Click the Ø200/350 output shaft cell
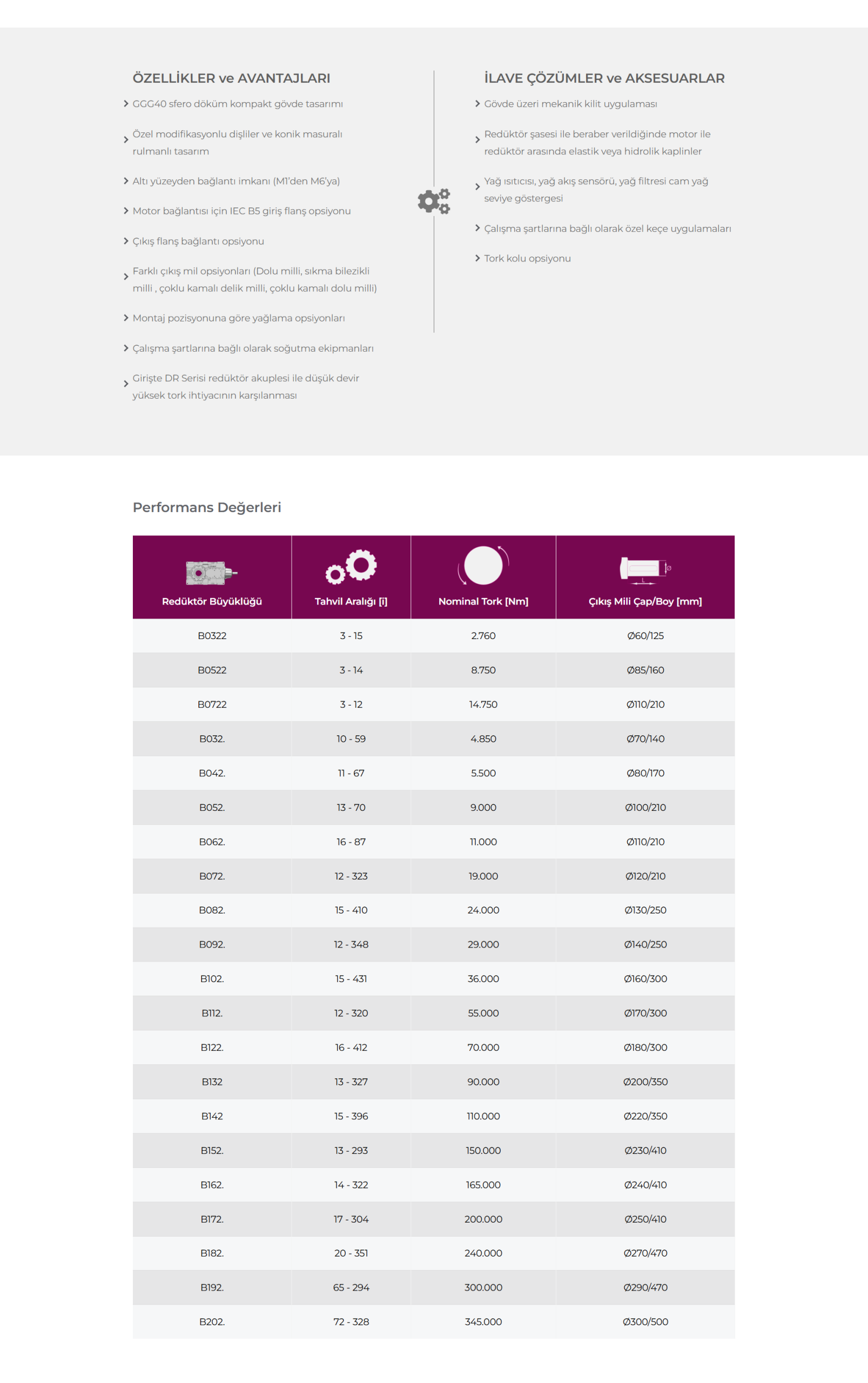 [645, 1082]
